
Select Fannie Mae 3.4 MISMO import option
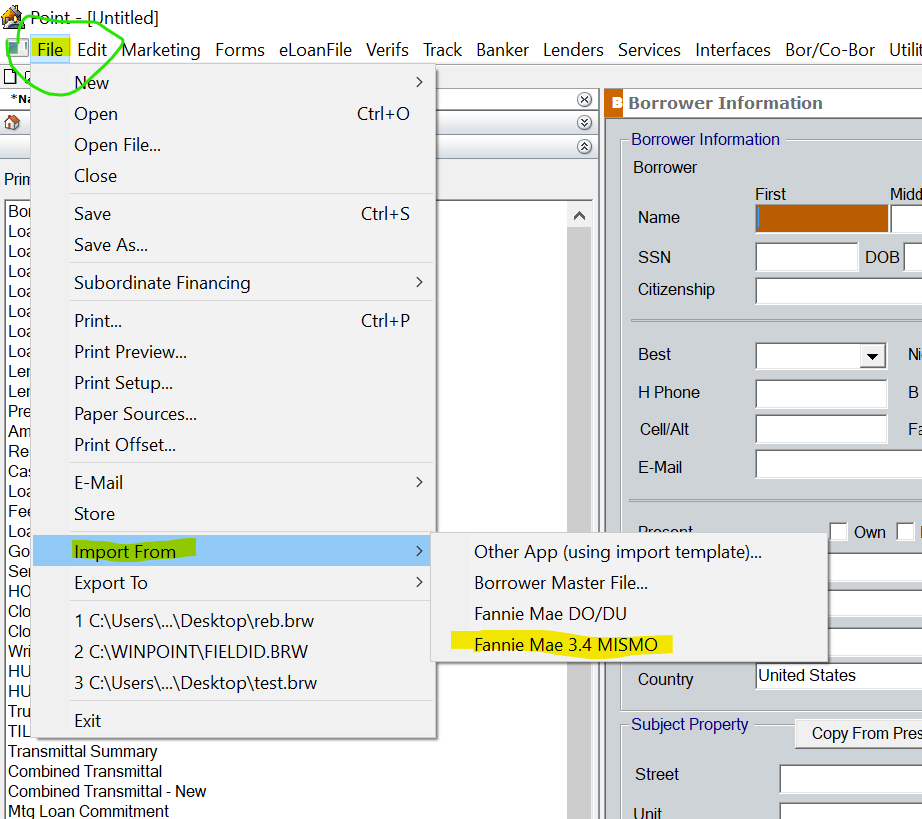click(x=565, y=645)
